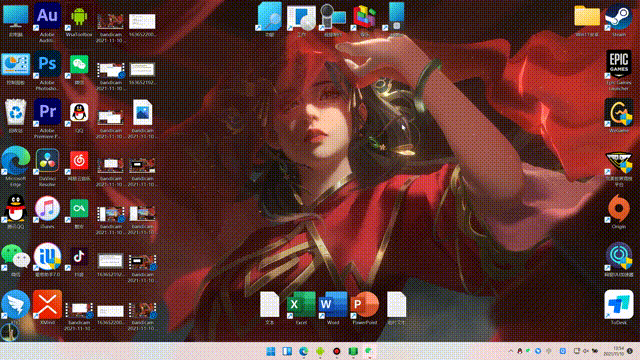Open the Adobe Photoshop desktop icon
640x360 pixels.
(47, 64)
